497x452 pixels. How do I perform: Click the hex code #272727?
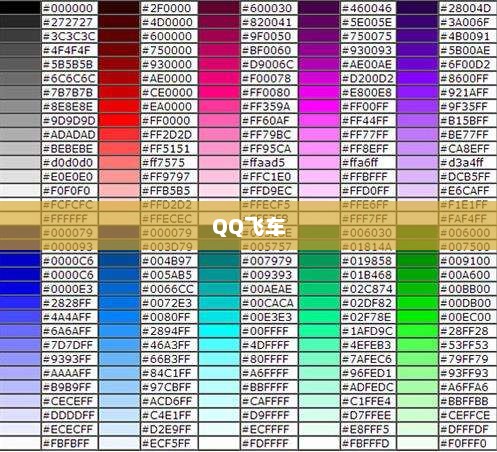pos(68,22)
